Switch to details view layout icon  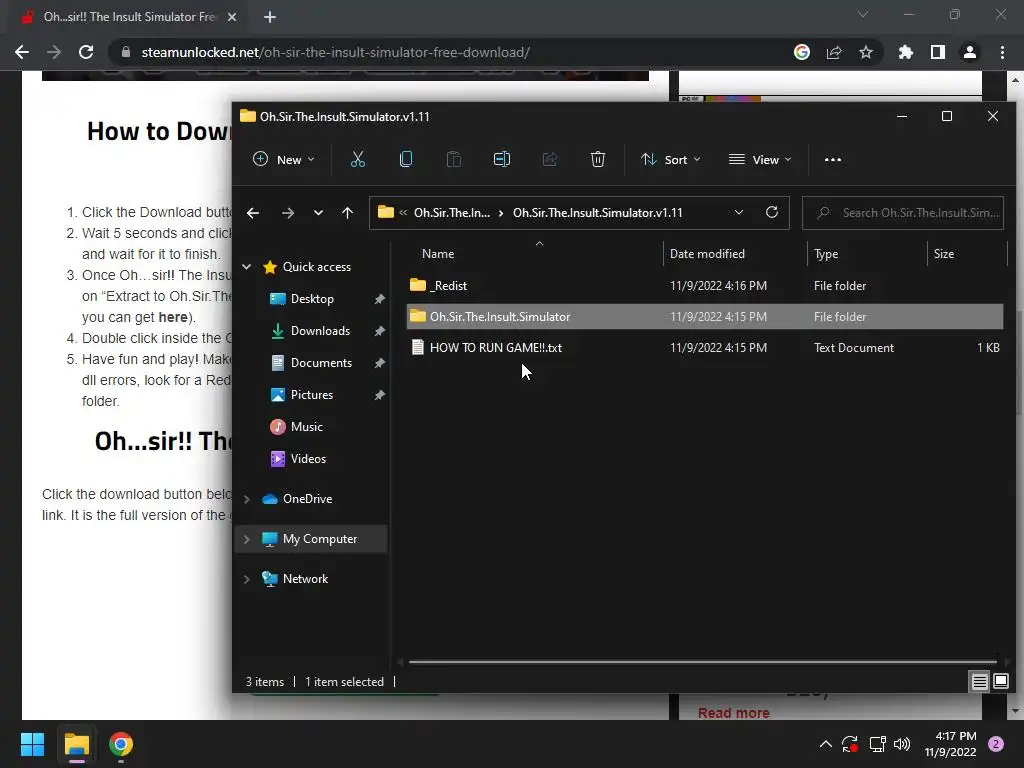pyautogui.click(x=980, y=682)
